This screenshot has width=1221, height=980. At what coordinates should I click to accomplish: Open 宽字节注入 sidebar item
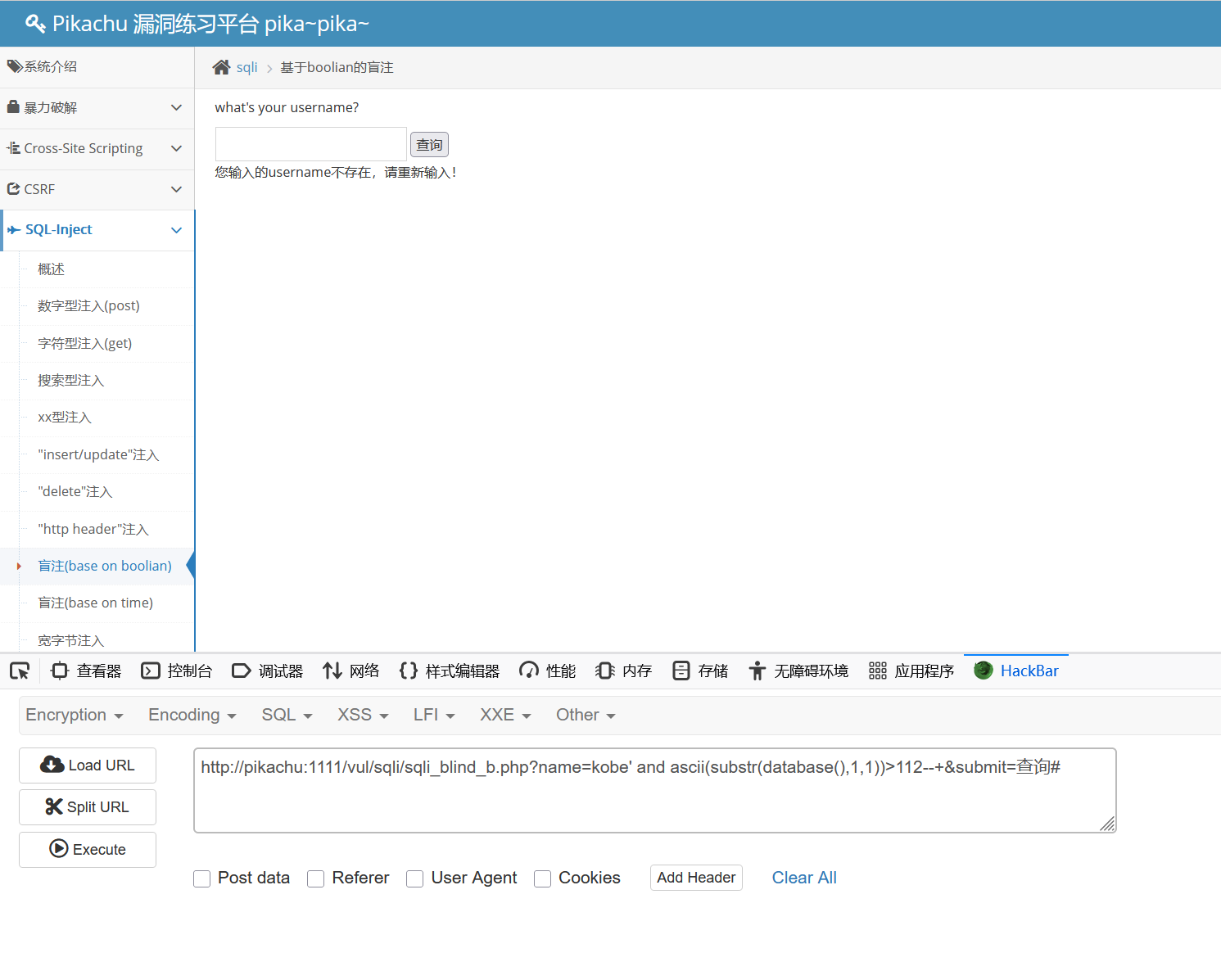pos(70,640)
